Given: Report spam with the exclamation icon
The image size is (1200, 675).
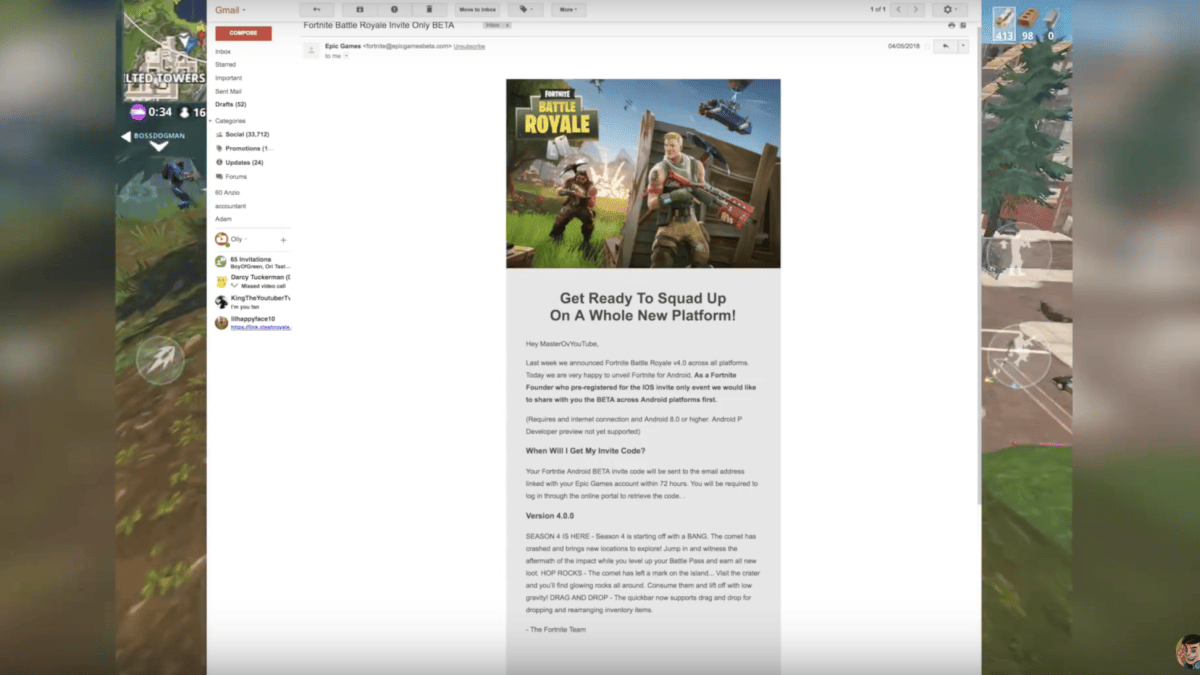Looking at the screenshot, I should (x=394, y=9).
